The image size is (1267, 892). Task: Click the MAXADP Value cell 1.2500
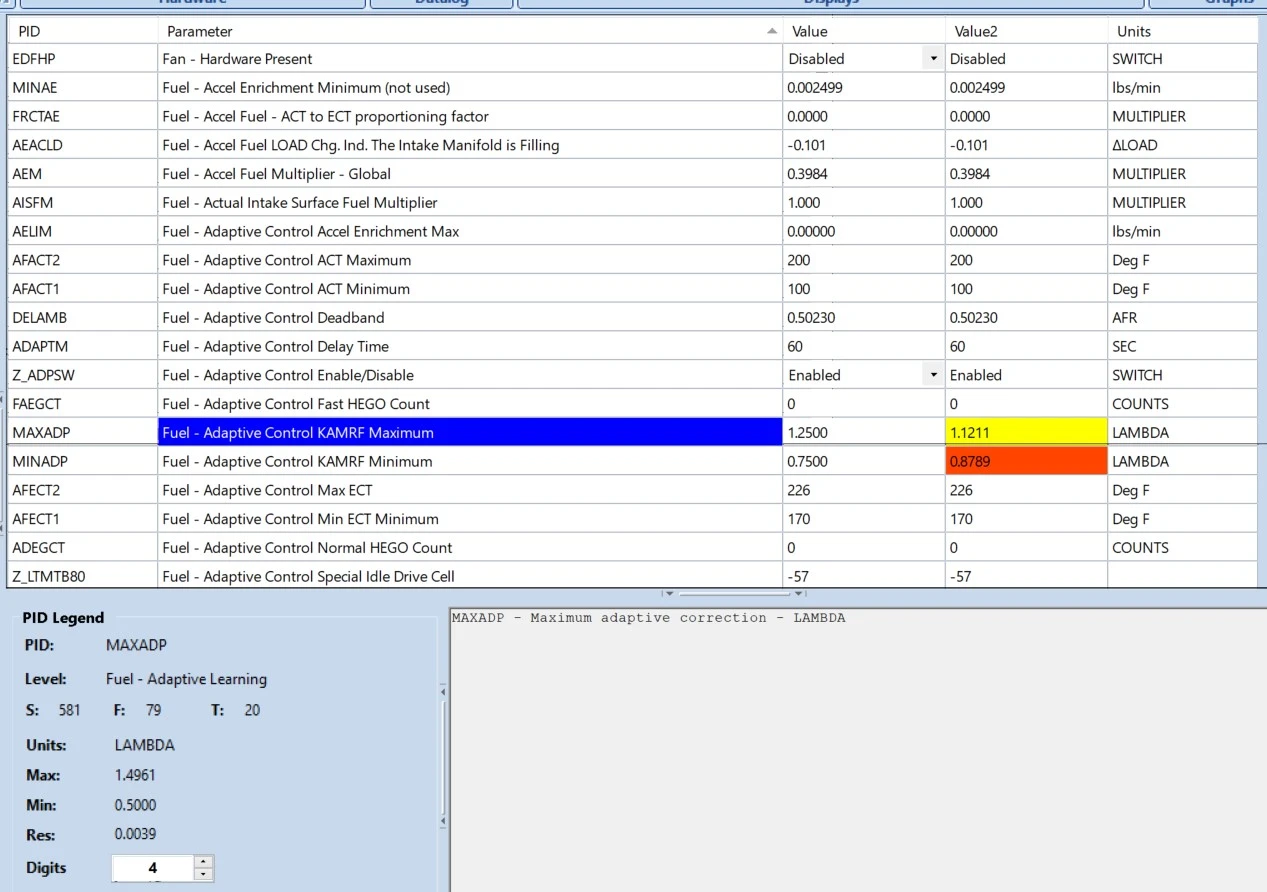[864, 433]
